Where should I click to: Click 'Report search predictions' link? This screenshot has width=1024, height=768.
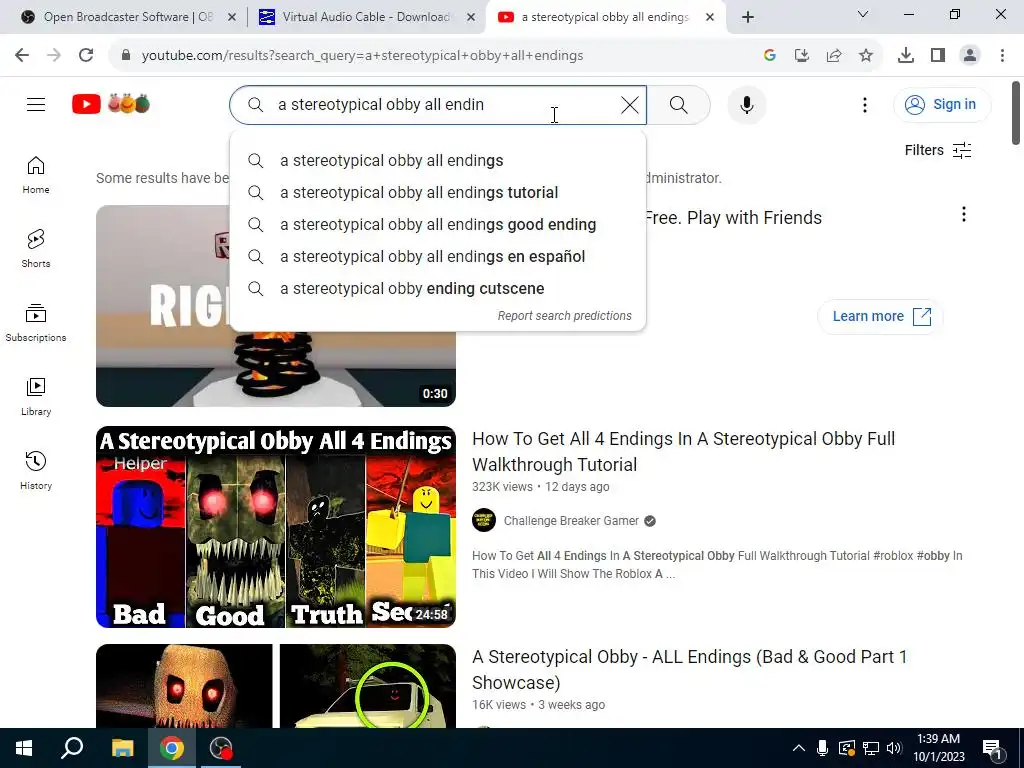coord(564,316)
